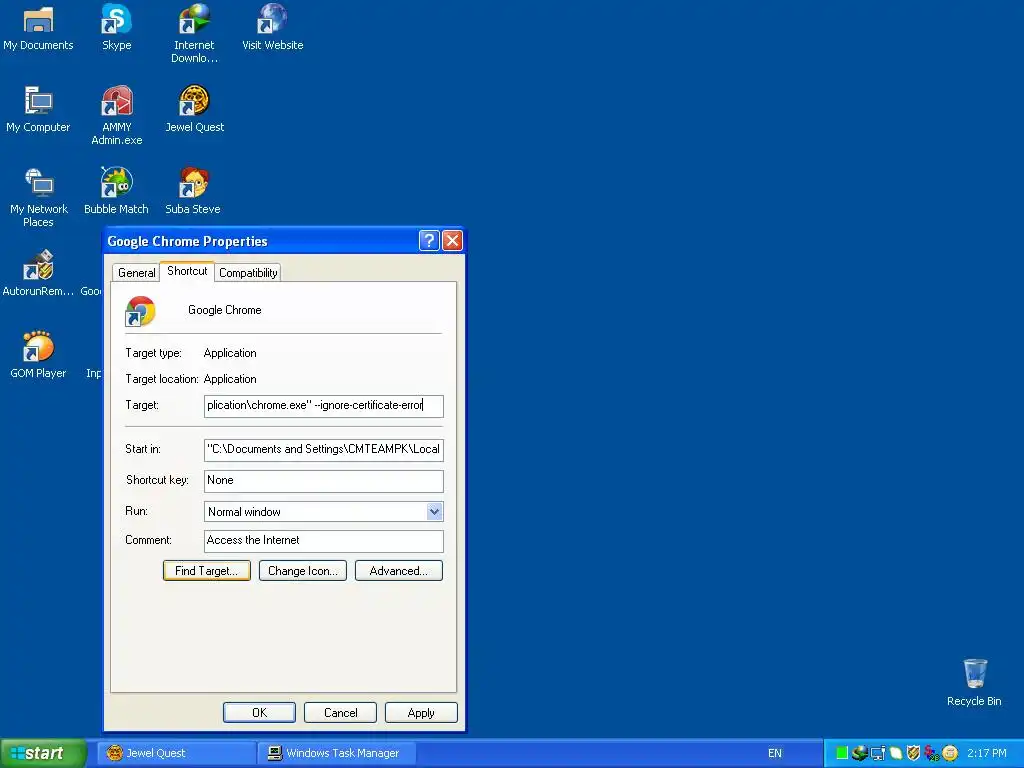Screen dimensions: 1024x768
Task: Click the Shortcut key field
Action: click(323, 481)
